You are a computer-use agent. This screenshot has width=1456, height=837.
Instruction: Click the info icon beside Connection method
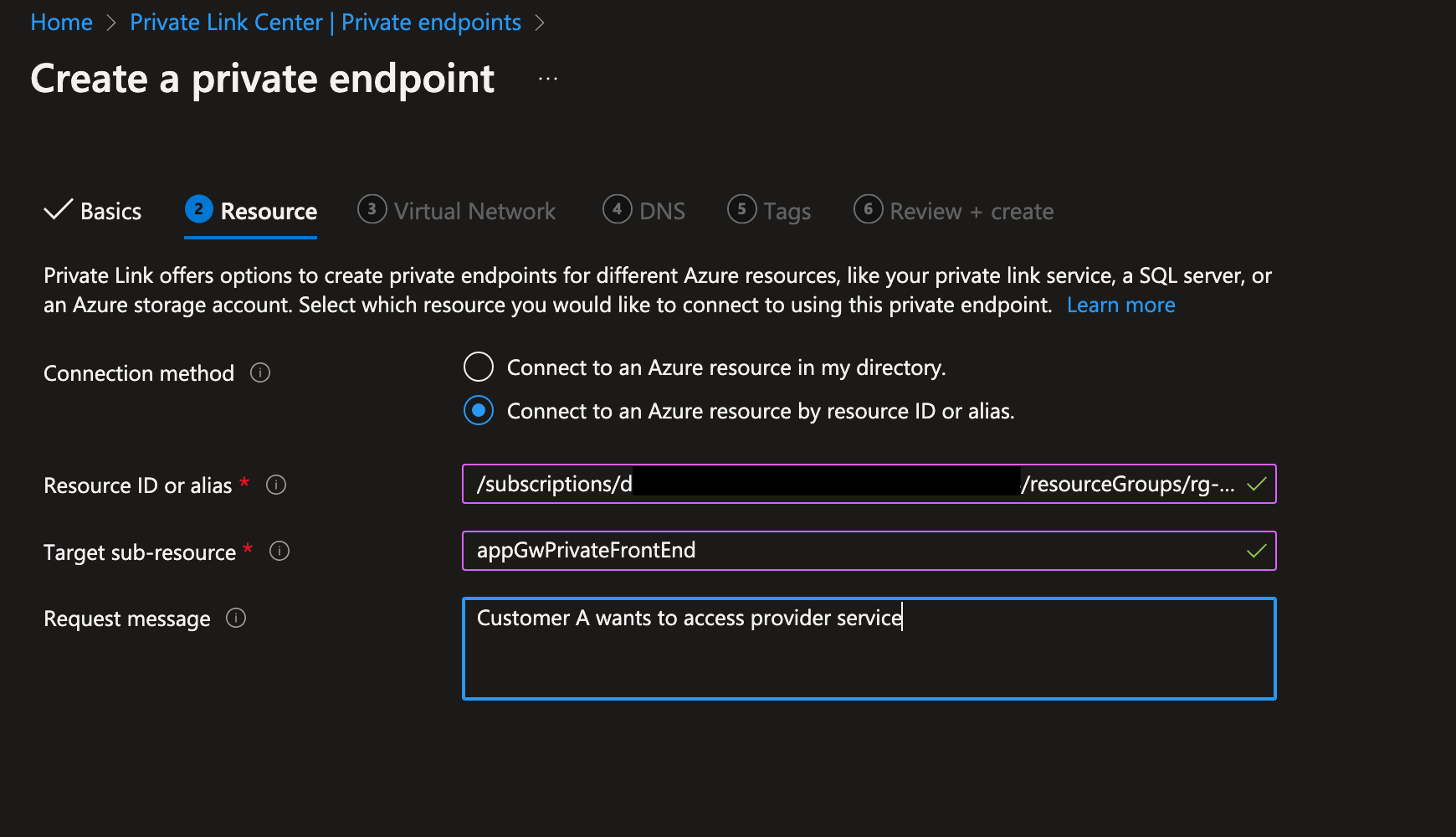click(260, 372)
